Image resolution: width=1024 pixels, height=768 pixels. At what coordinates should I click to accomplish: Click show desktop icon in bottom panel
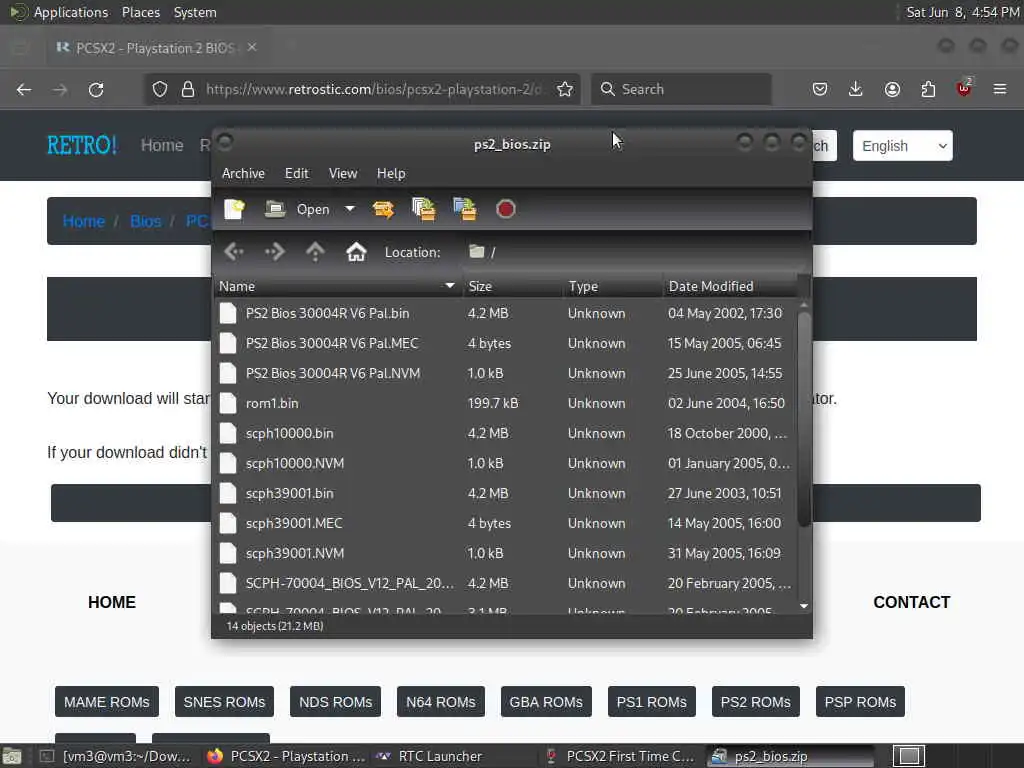point(12,756)
